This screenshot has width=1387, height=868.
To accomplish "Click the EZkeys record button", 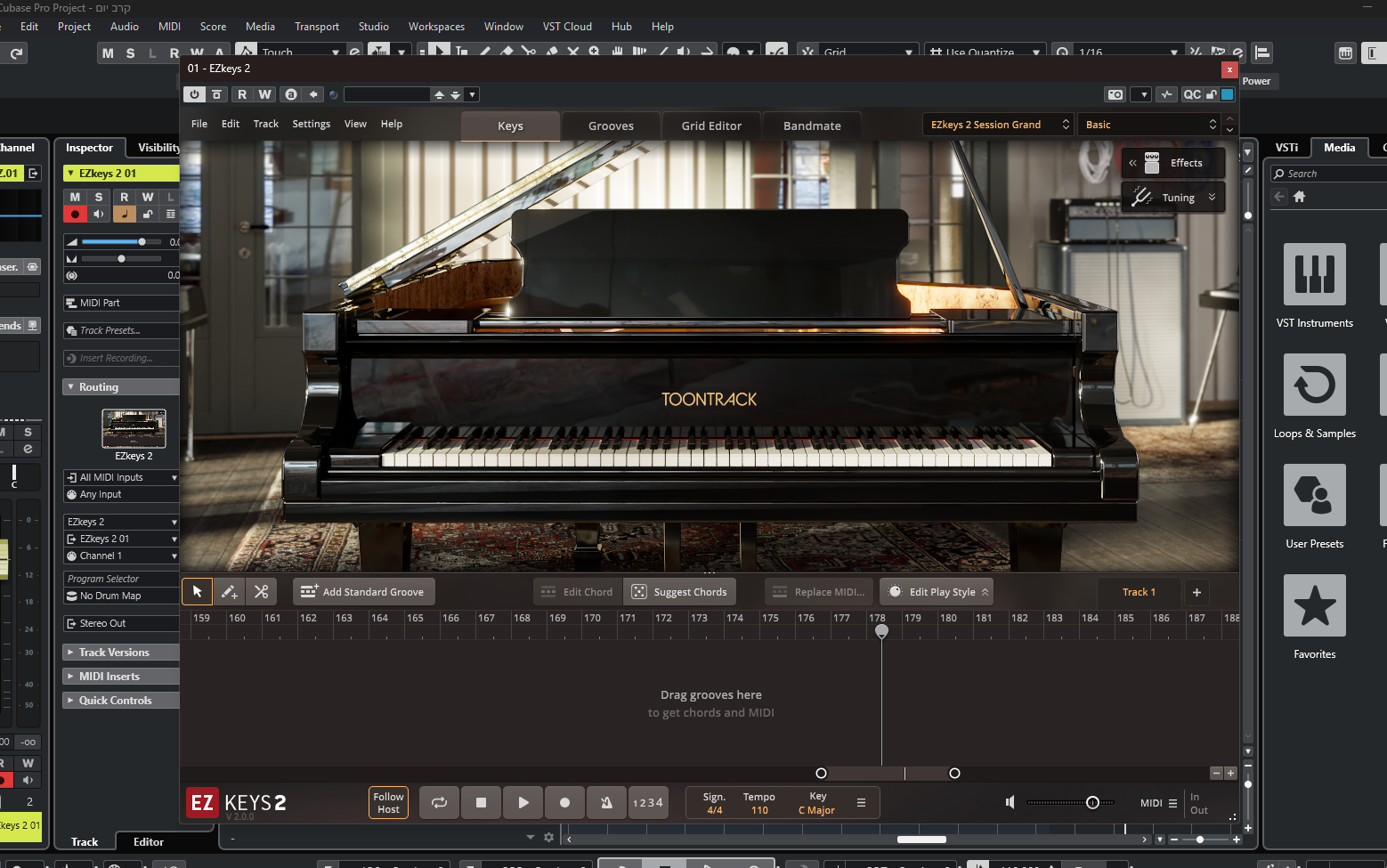I will pos(564,802).
